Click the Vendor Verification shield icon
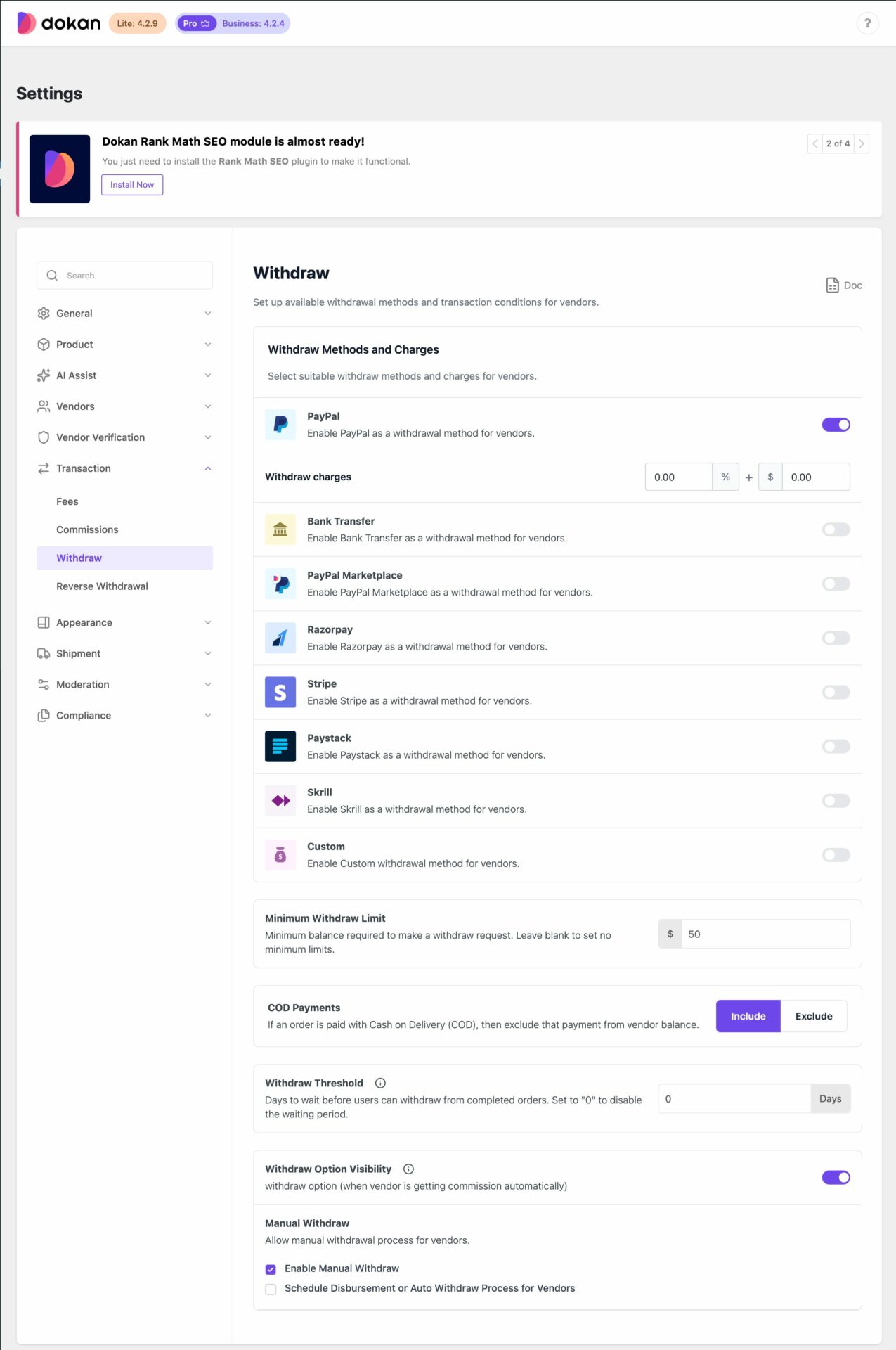 coord(44,437)
